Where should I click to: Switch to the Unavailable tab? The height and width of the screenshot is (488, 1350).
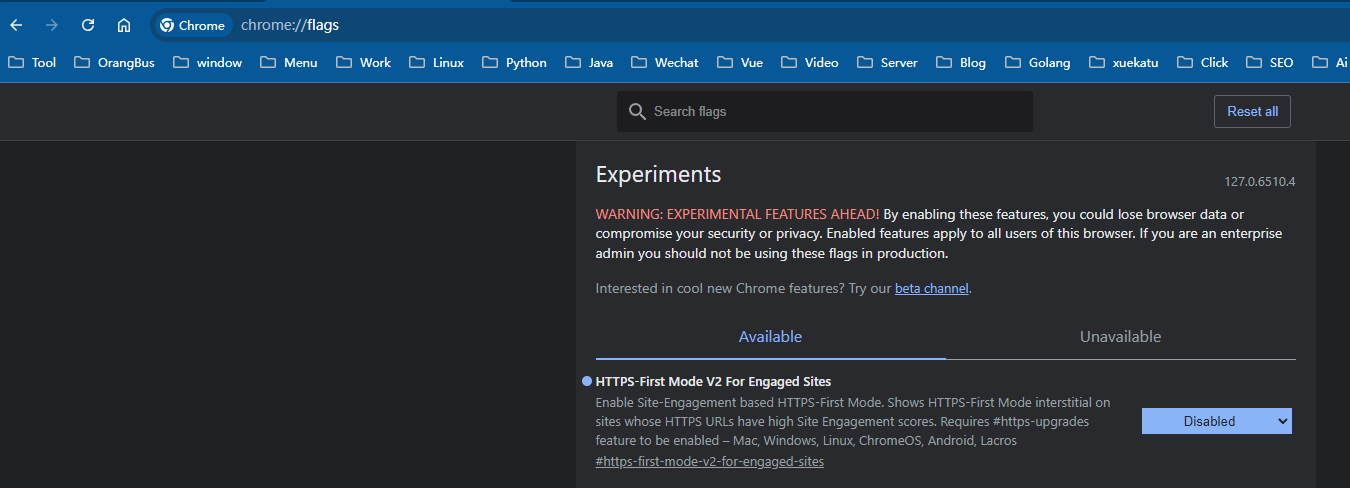pos(1120,337)
